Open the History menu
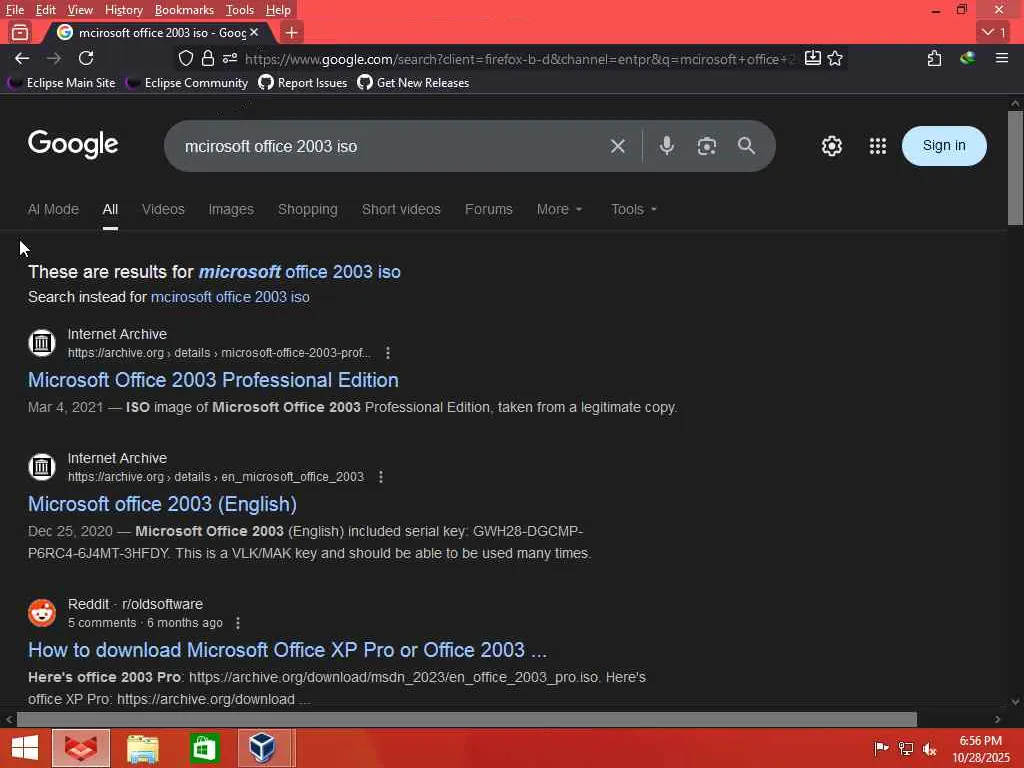This screenshot has width=1024, height=768. tap(123, 10)
